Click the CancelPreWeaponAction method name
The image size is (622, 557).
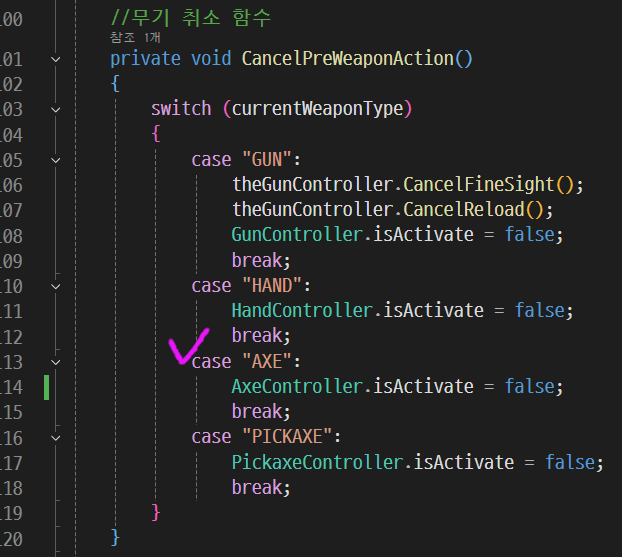[347, 59]
